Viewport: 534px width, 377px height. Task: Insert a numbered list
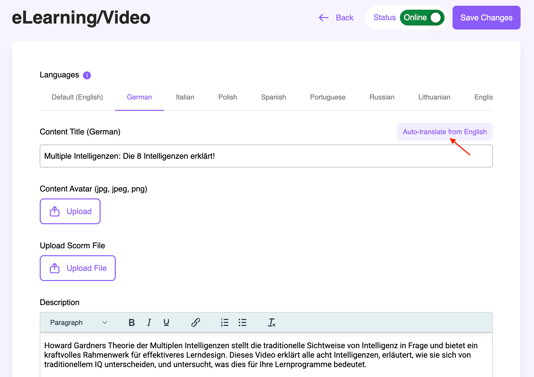224,323
